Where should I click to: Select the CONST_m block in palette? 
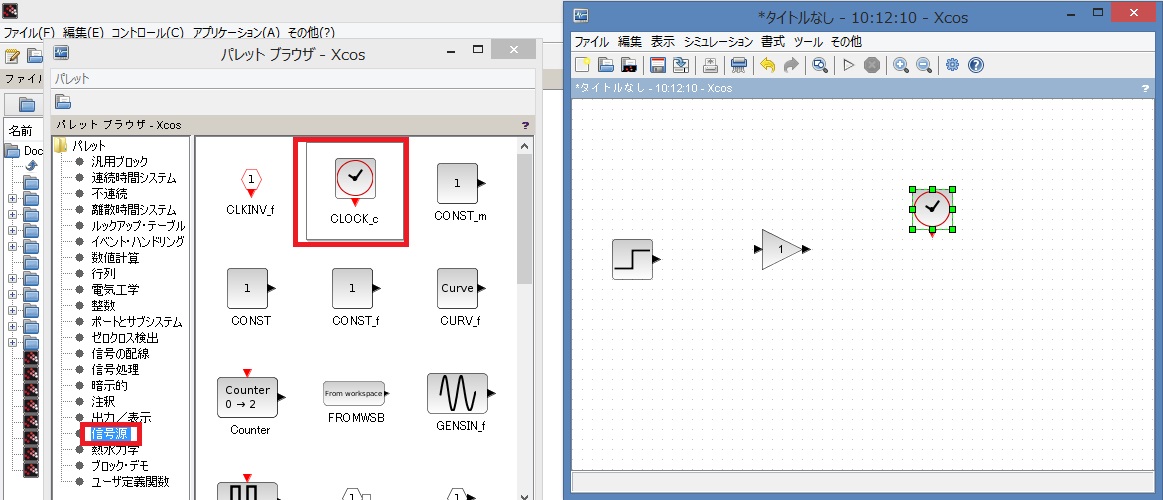(460, 190)
